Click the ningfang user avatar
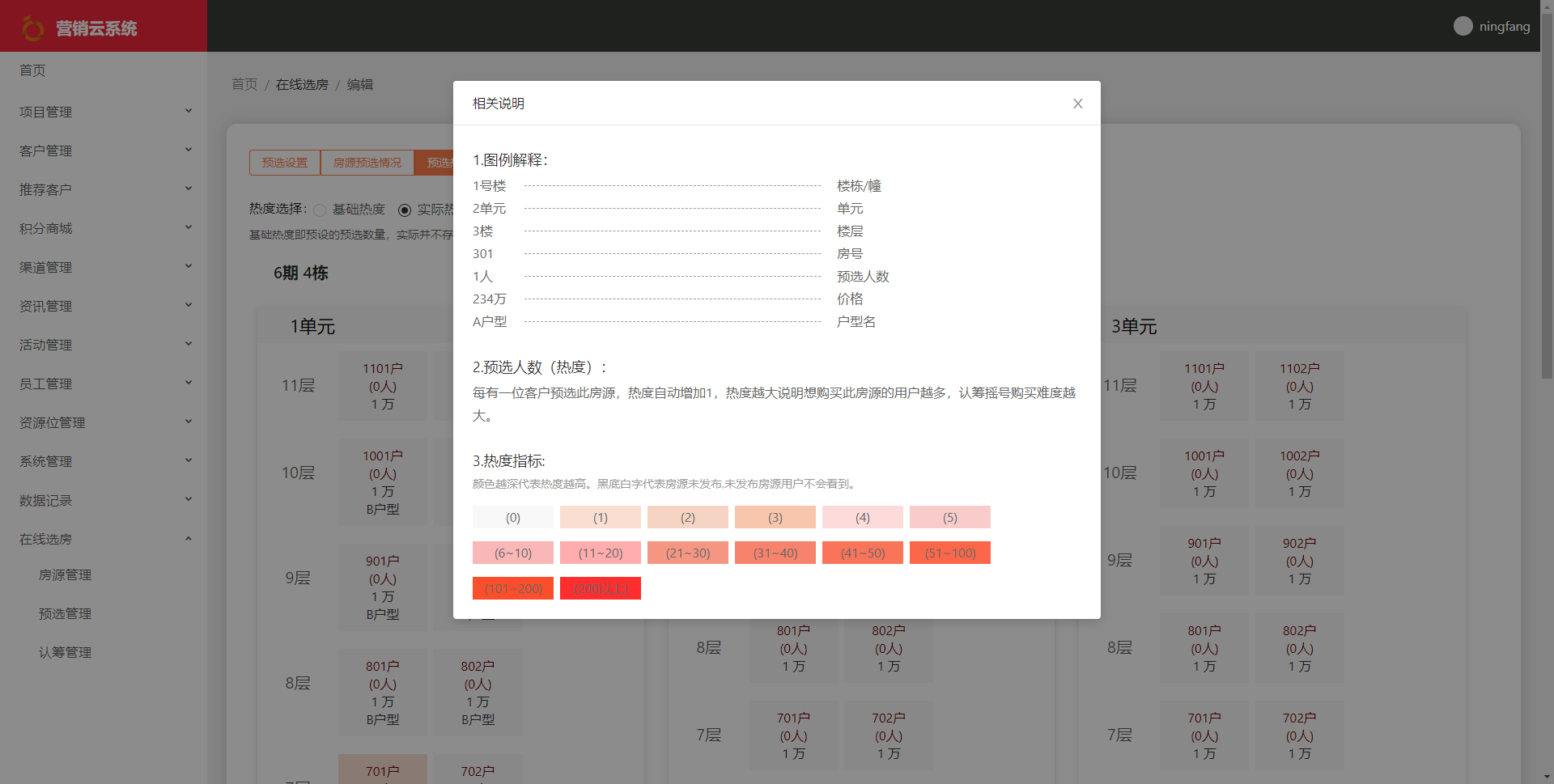The height and width of the screenshot is (784, 1554). (x=1463, y=26)
